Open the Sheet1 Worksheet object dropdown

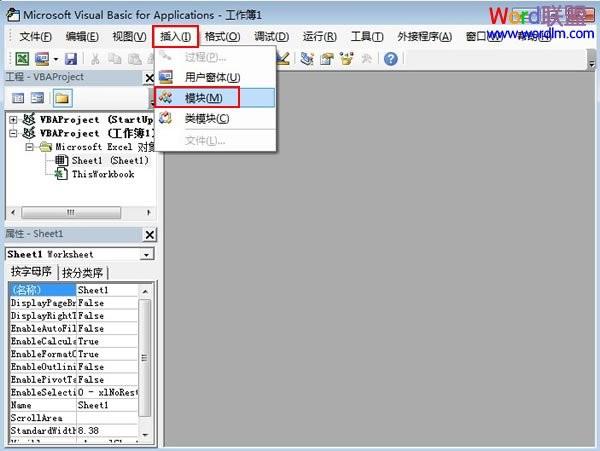(147, 255)
